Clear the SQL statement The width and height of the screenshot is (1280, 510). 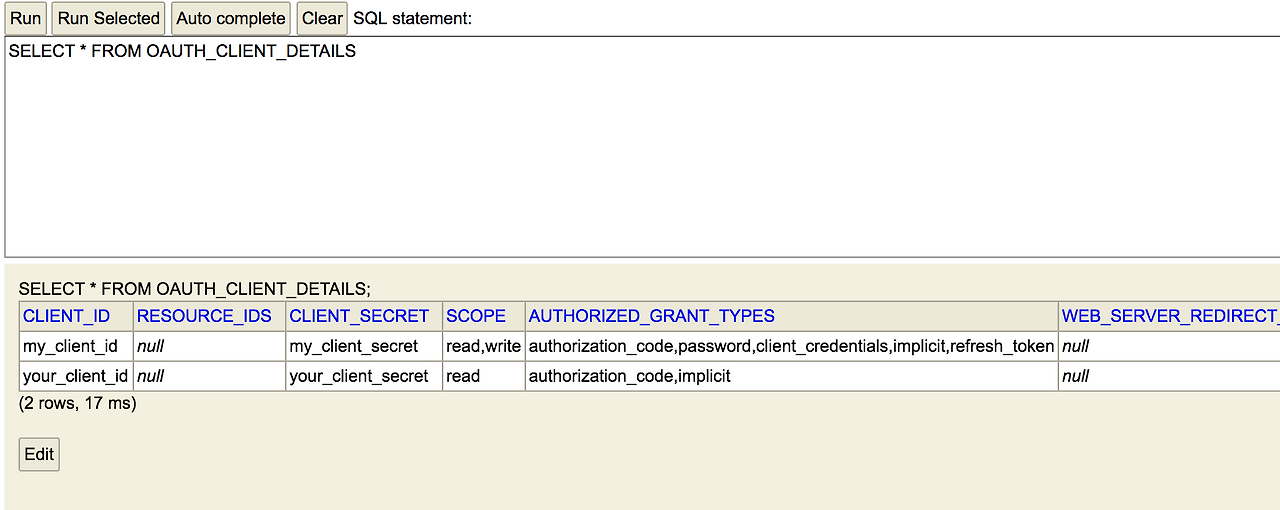tap(322, 18)
